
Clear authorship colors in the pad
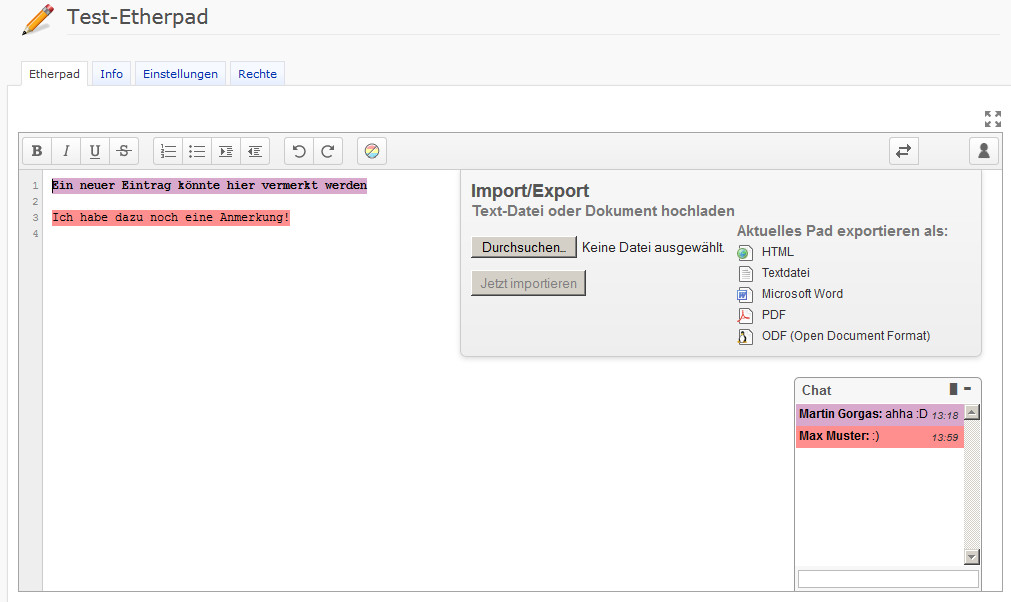pyautogui.click(x=372, y=151)
